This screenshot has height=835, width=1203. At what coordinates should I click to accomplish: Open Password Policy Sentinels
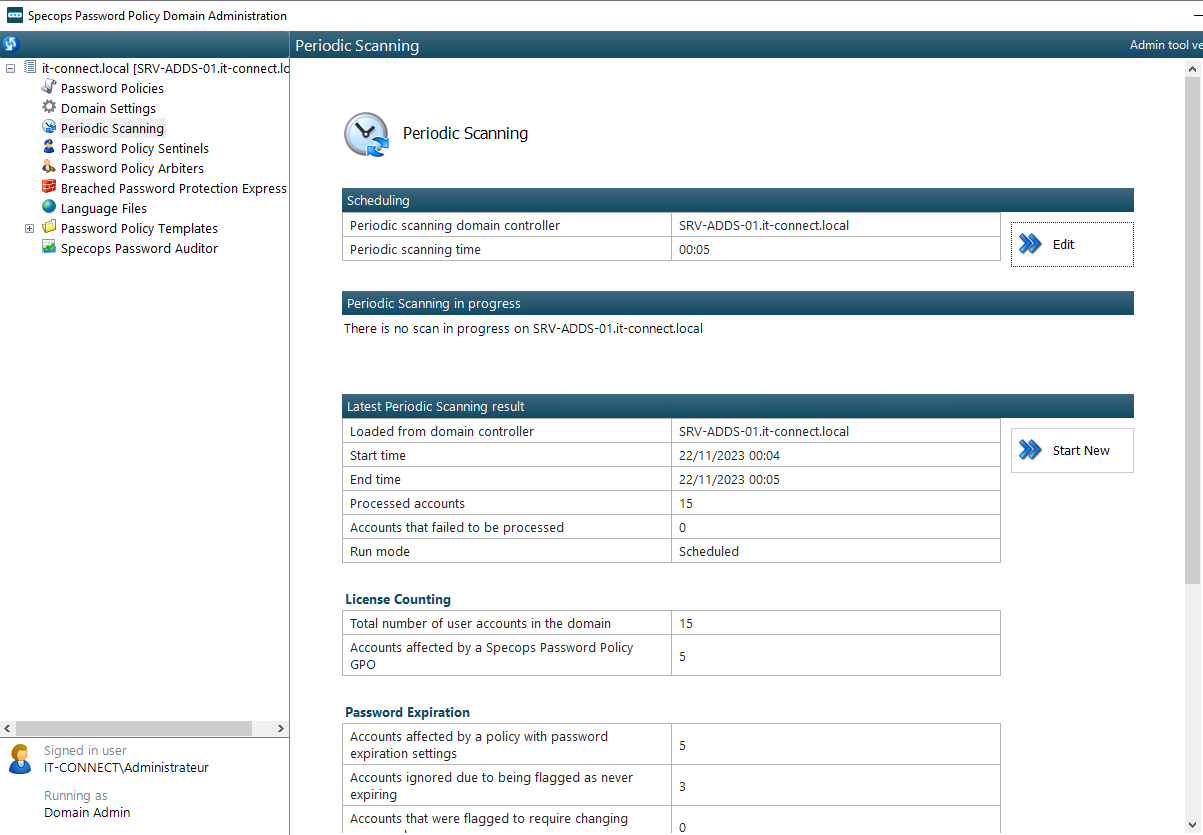(x=135, y=148)
